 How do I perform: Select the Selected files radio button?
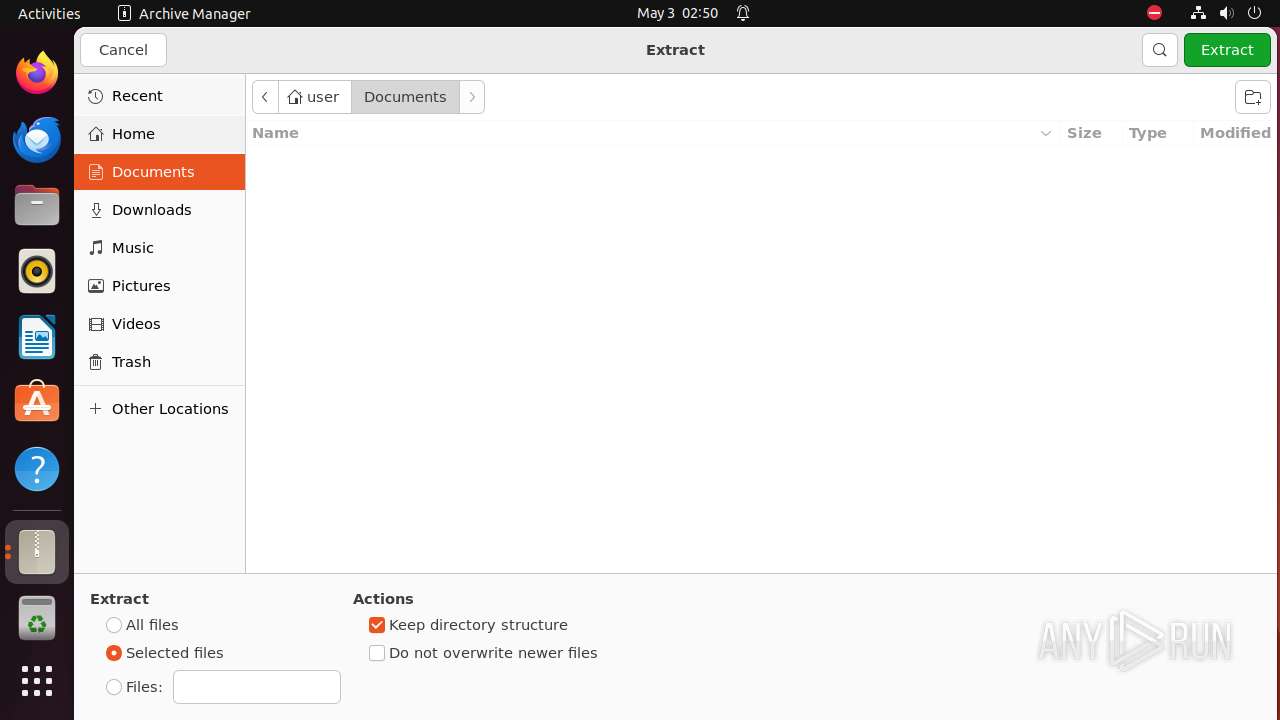tap(114, 653)
